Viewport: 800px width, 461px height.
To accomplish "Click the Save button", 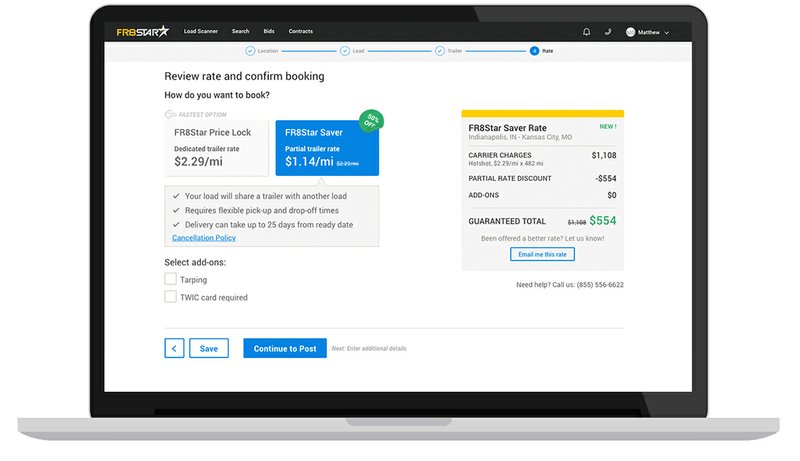I will tap(209, 348).
